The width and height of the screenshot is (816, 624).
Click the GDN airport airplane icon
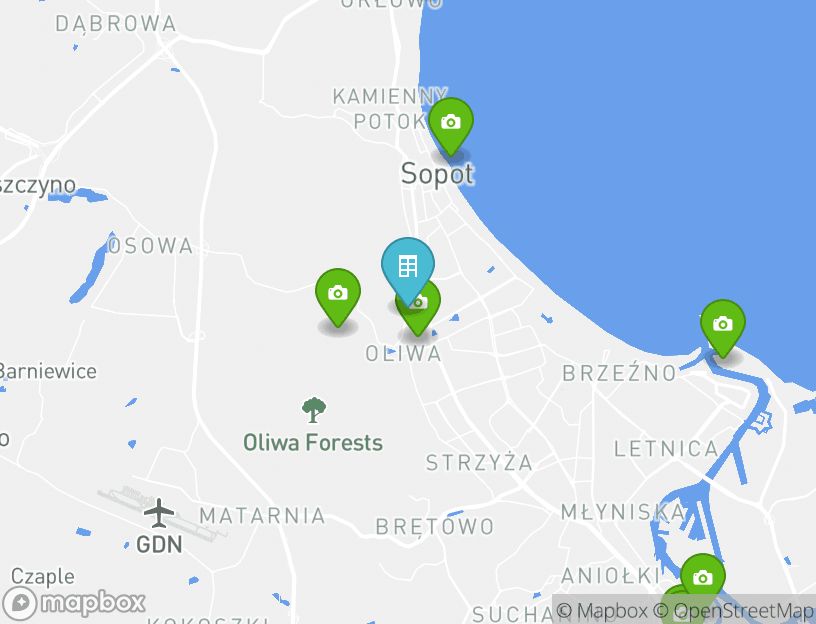coord(158,513)
